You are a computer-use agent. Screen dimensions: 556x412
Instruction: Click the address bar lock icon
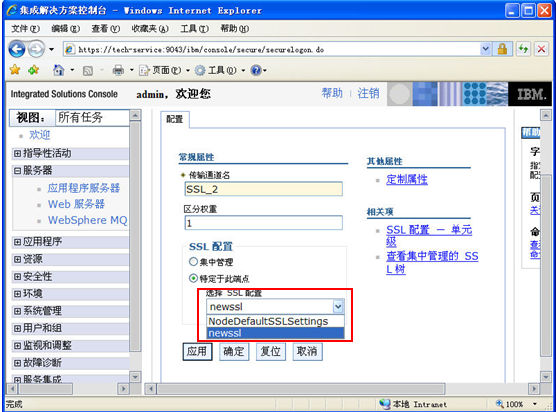[502, 49]
